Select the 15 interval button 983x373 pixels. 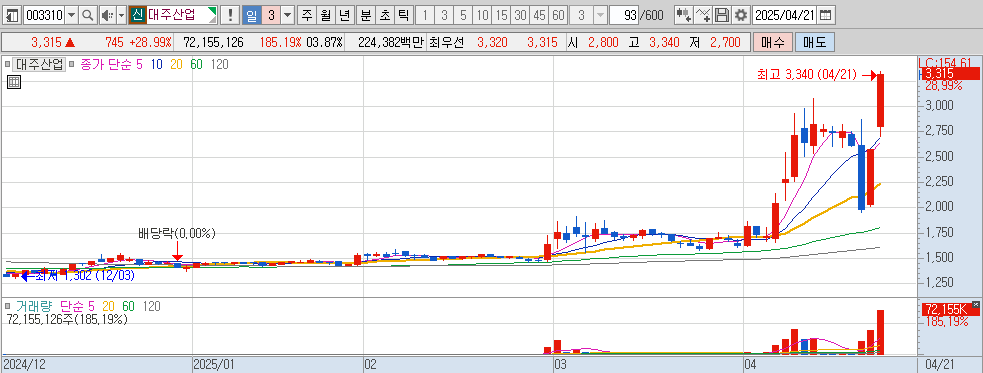pos(501,15)
